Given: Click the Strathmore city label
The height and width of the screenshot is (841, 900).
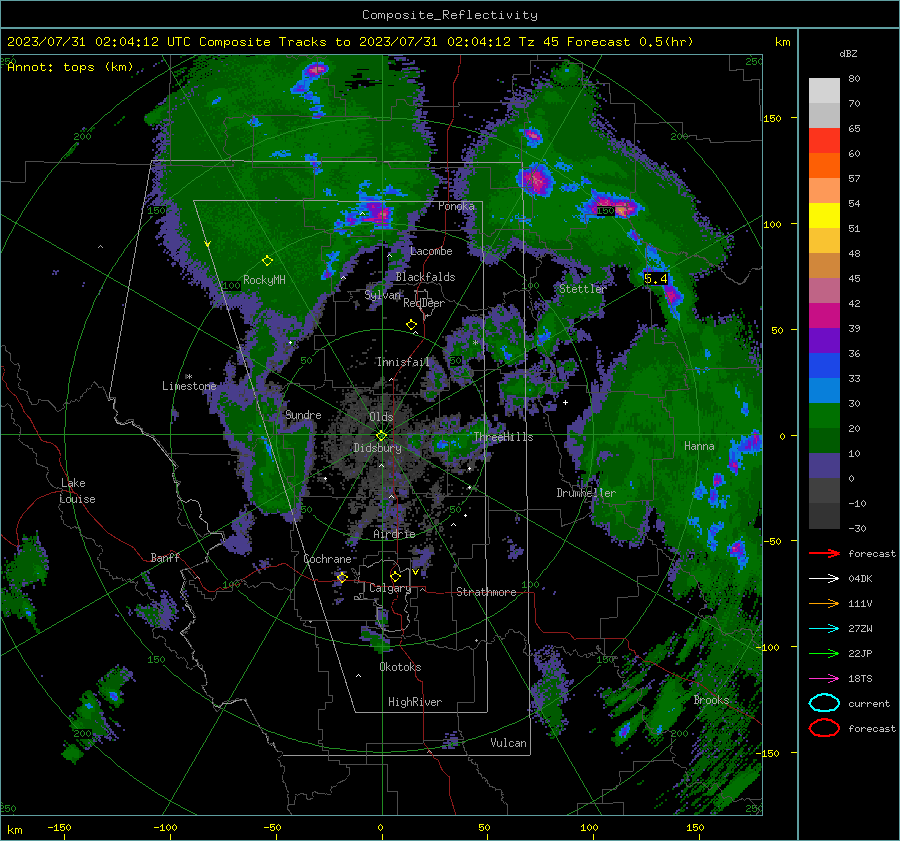Looking at the screenshot, I should (486, 592).
